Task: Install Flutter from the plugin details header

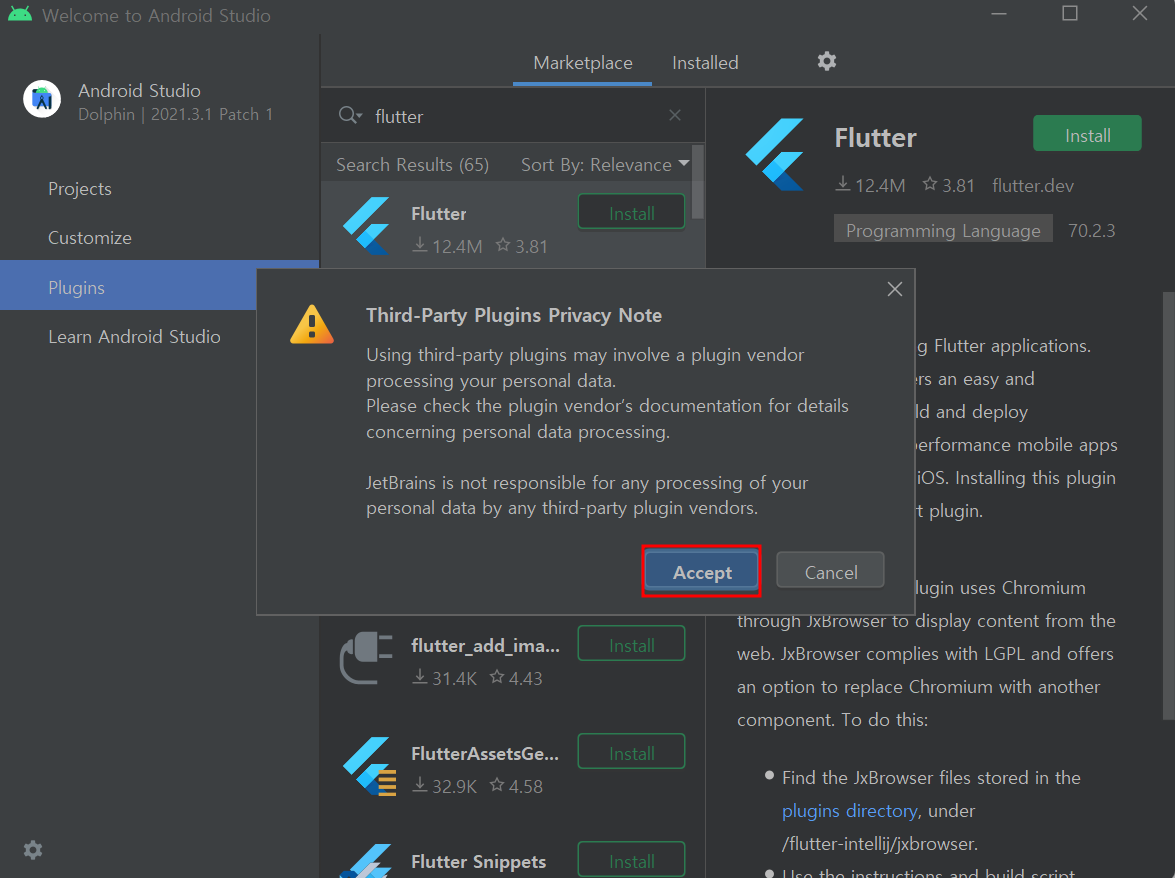Action: (x=1087, y=135)
